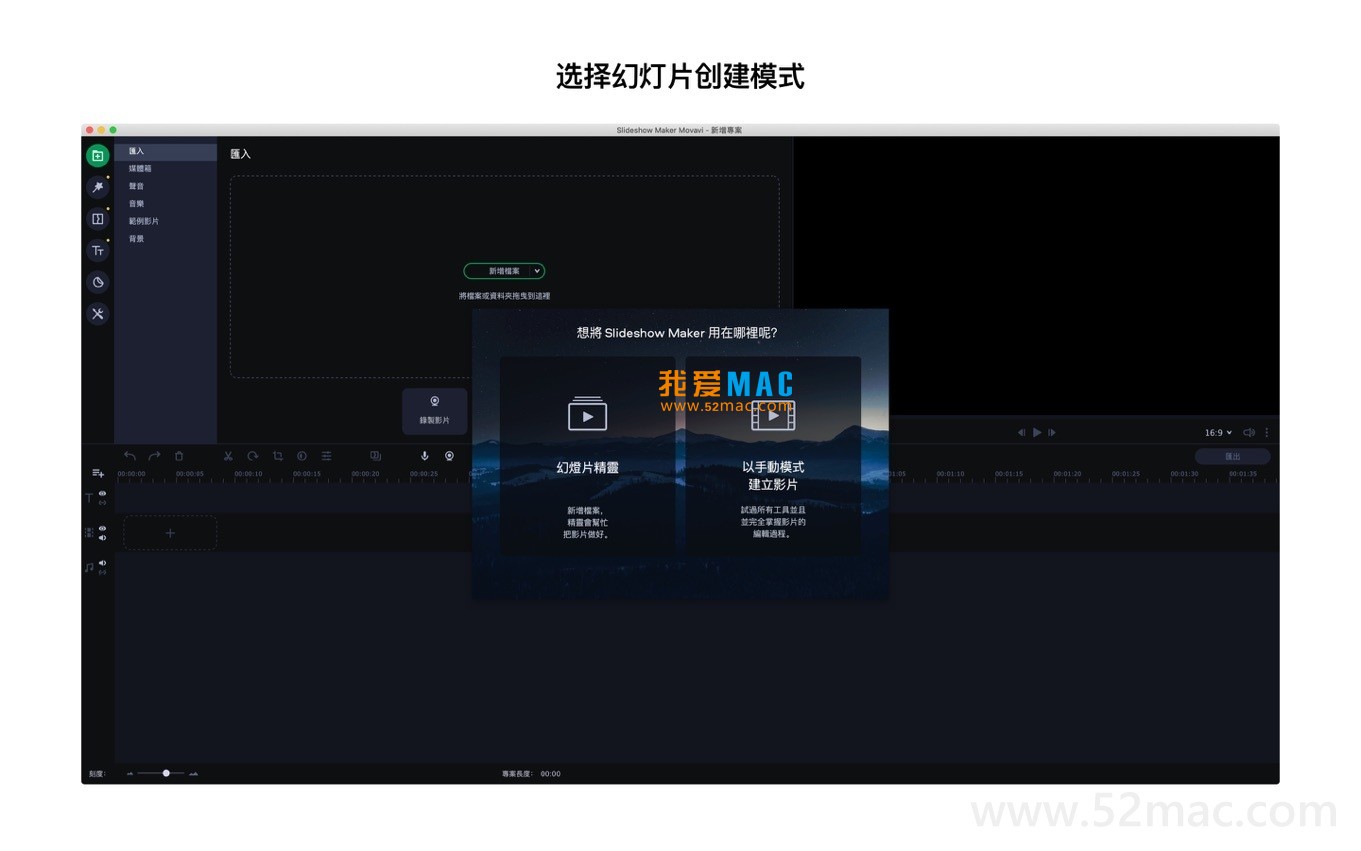Screen dimensions: 1361x851
Task: Select the 媒體箱 sidebar tab
Action: point(165,169)
